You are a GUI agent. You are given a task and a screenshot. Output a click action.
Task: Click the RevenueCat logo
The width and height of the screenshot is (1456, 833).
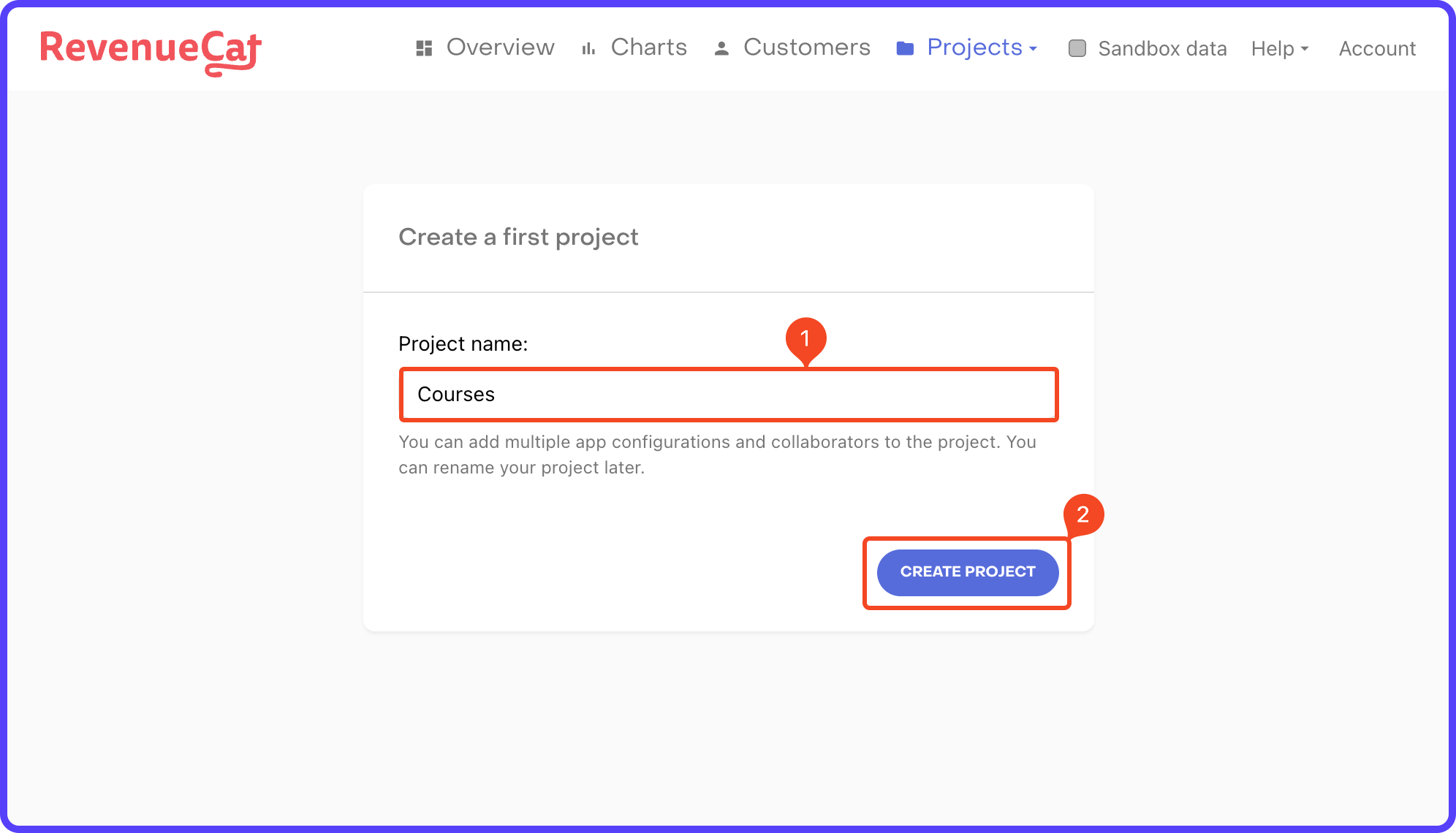(151, 51)
